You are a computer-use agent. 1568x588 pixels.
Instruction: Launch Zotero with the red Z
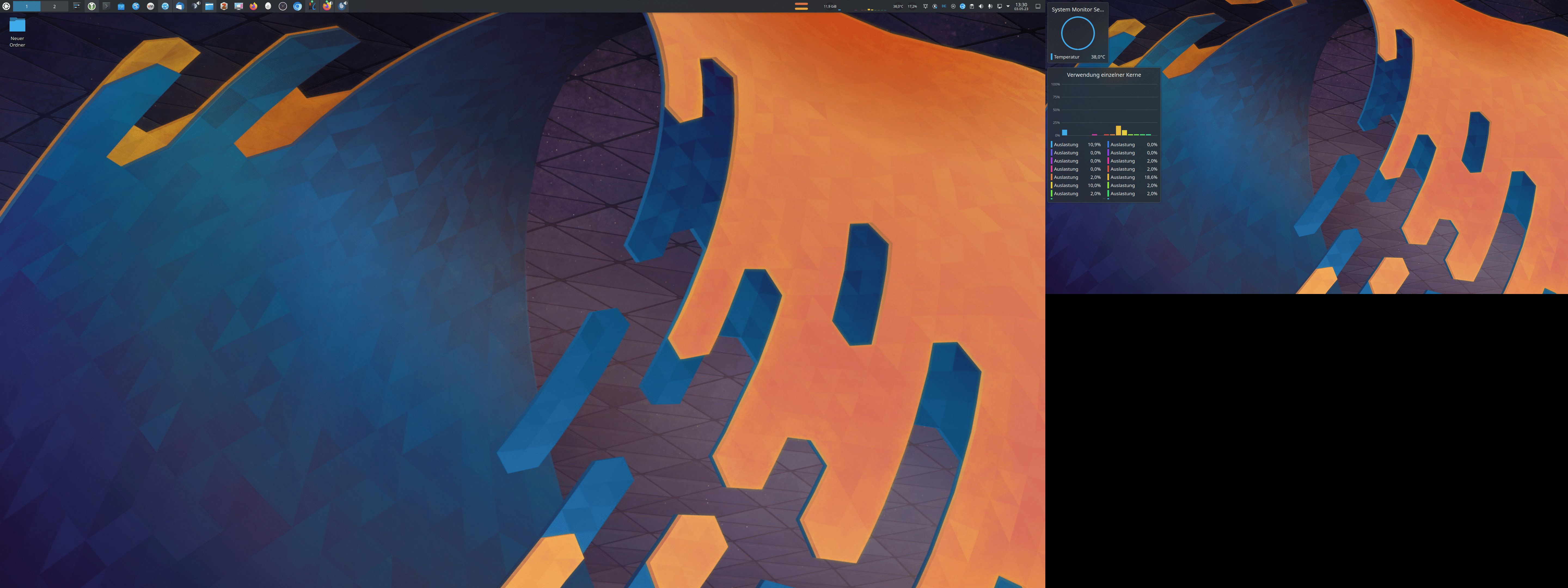pyautogui.click(x=224, y=6)
